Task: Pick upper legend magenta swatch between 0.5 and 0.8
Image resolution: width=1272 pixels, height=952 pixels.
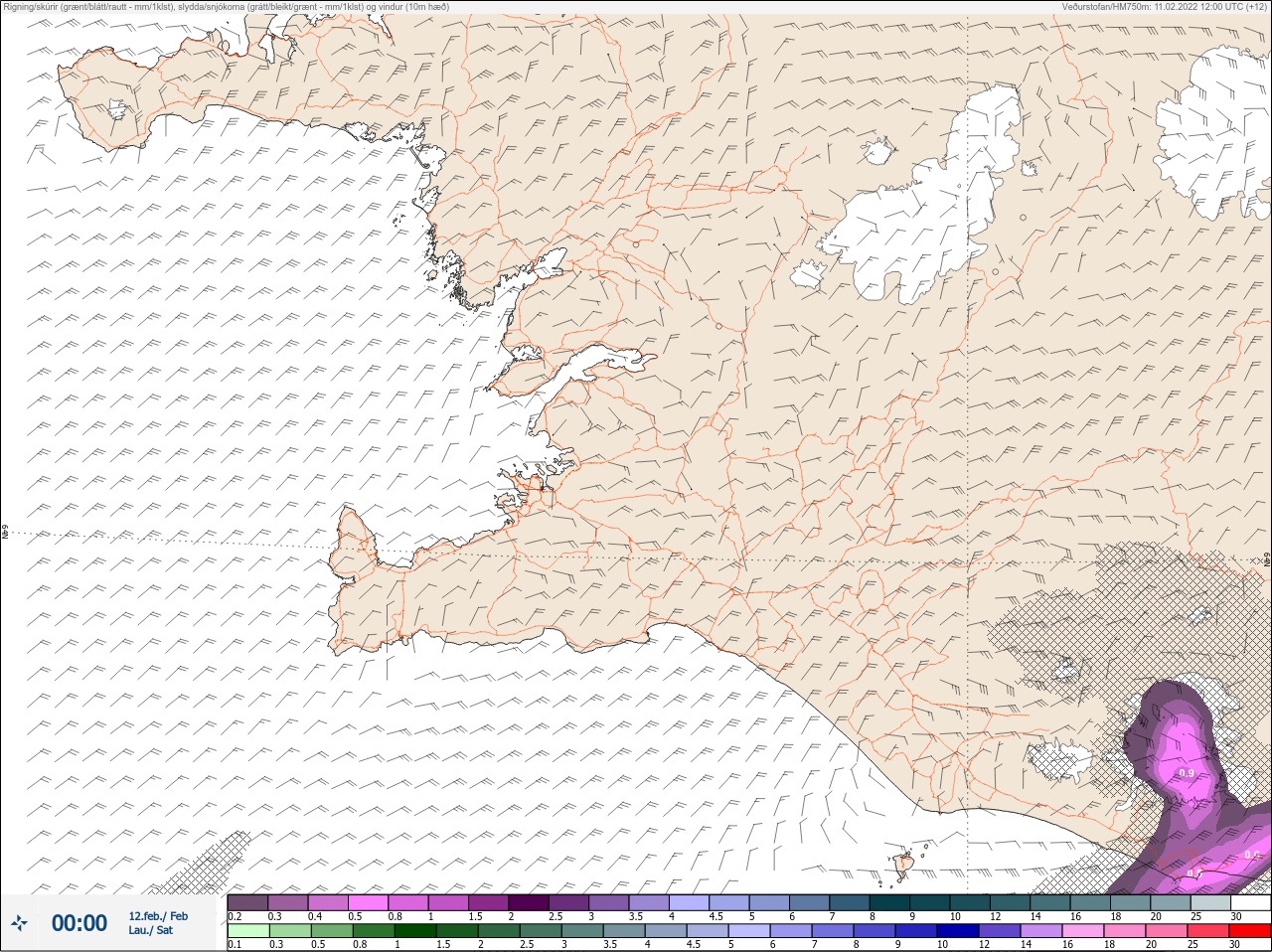Action: (368, 902)
